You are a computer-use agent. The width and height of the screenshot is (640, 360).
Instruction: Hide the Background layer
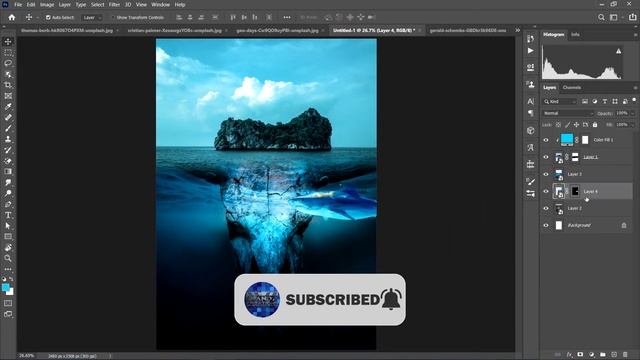point(546,225)
